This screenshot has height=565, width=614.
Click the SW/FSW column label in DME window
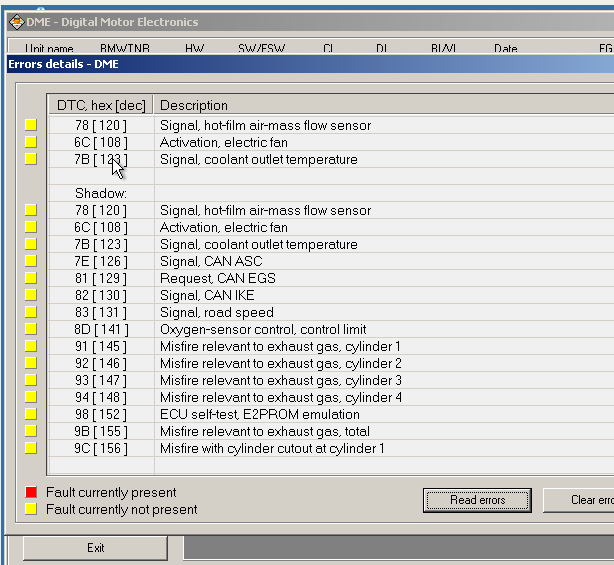tap(262, 49)
